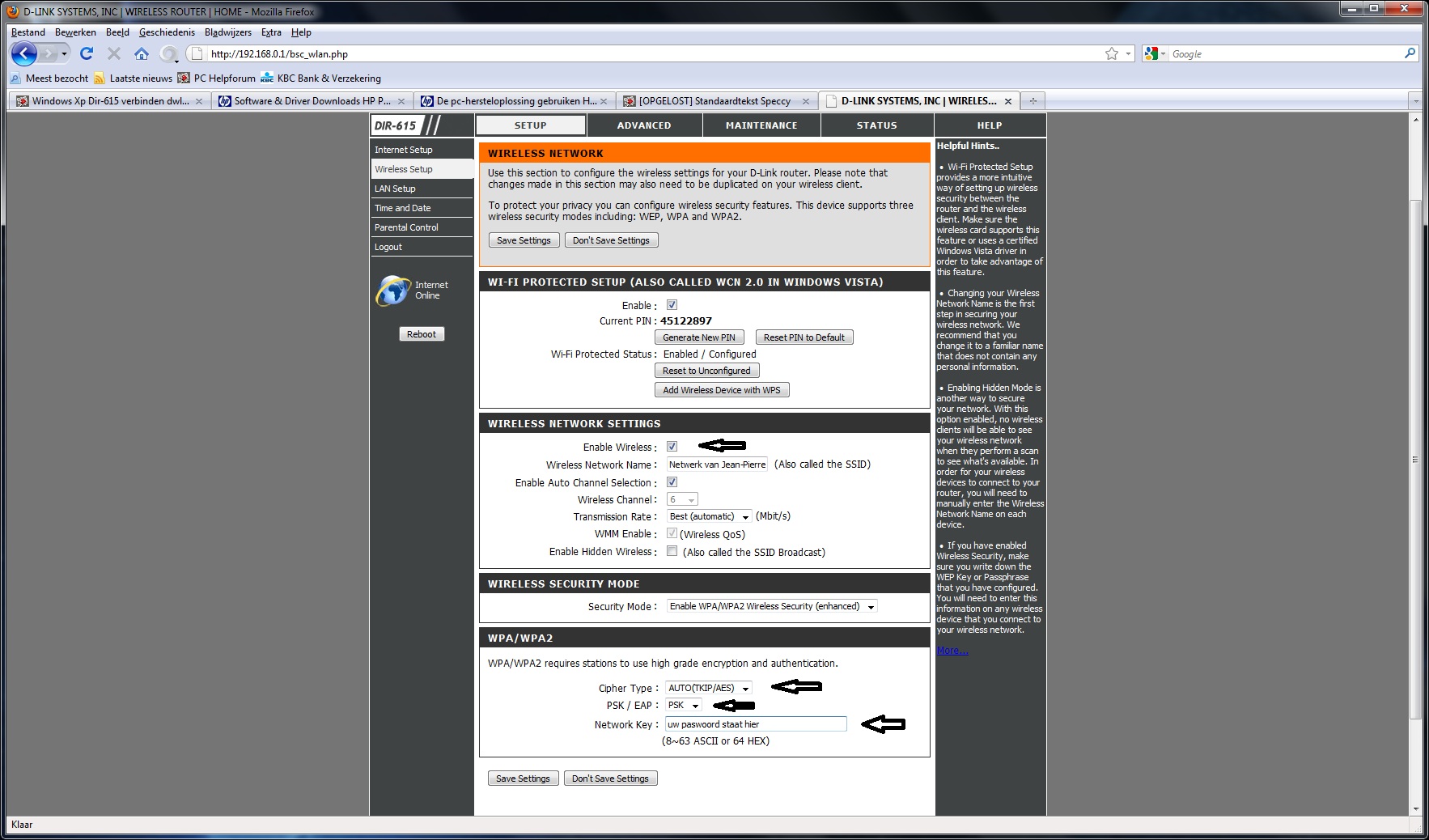Switch to the MAINTENANCE router tab

(761, 125)
